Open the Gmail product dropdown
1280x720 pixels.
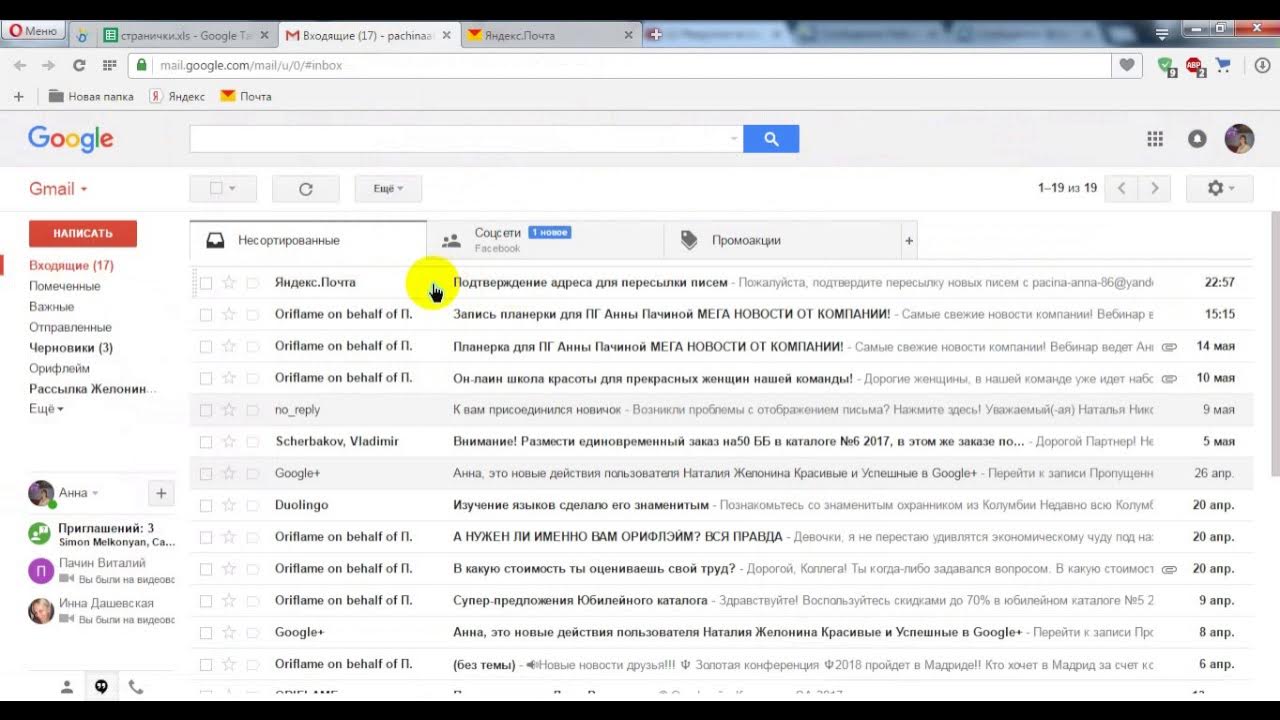(x=58, y=188)
